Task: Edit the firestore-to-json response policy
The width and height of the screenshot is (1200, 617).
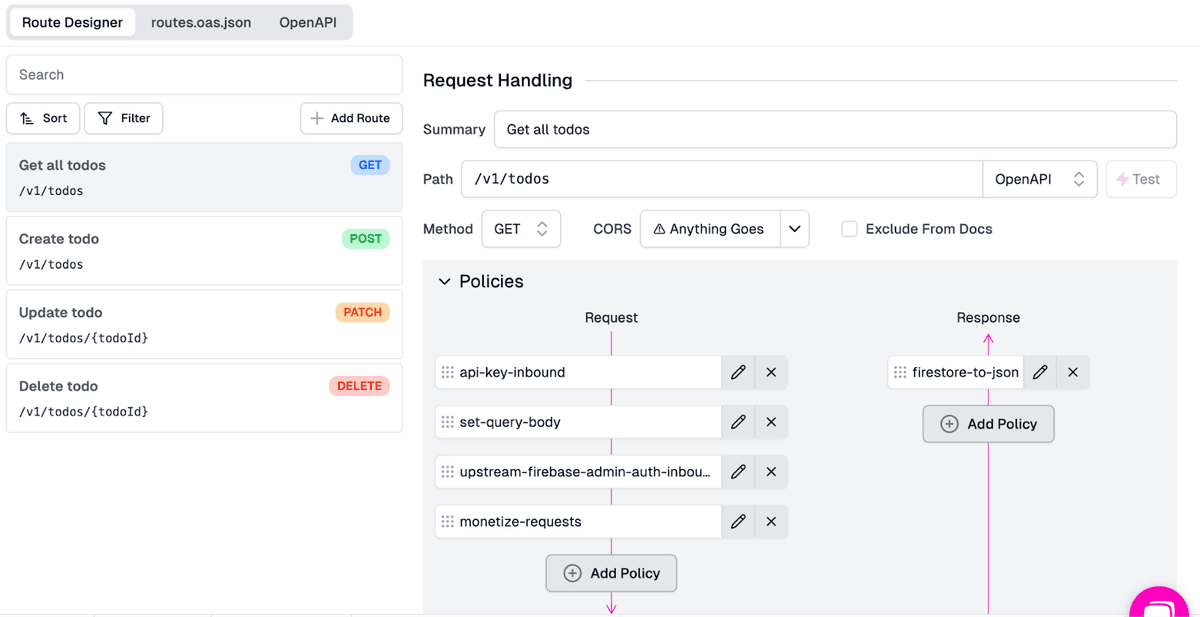Action: 1040,372
